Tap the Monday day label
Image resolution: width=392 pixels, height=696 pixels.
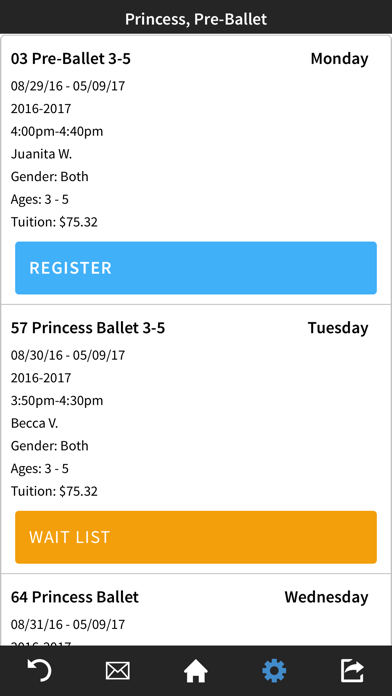pyautogui.click(x=339, y=59)
